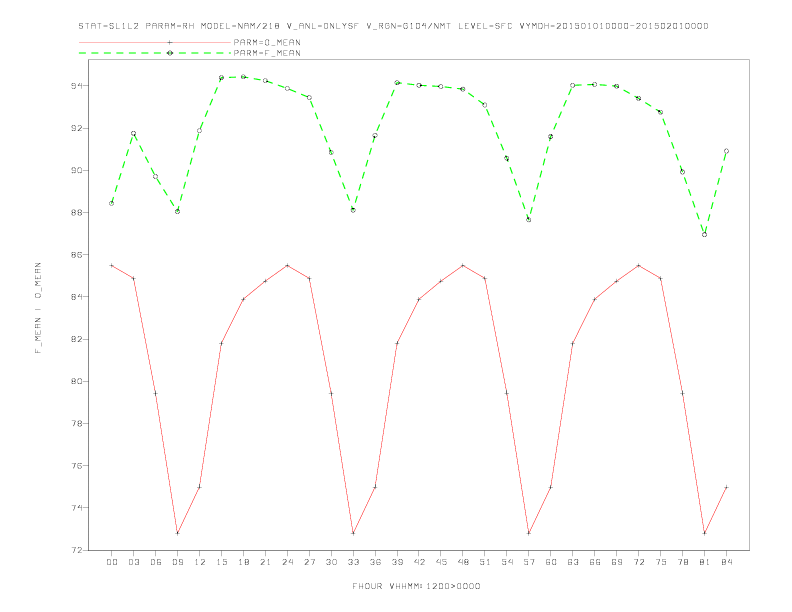Click the solid red legend line sample
Screen dimensions: 792x612
pyautogui.click(x=155, y=42)
